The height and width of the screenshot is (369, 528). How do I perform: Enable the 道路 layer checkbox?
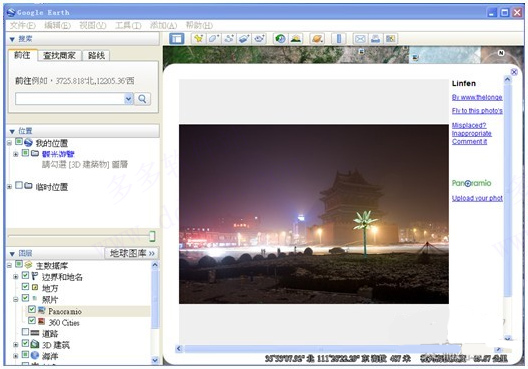click(x=25, y=332)
